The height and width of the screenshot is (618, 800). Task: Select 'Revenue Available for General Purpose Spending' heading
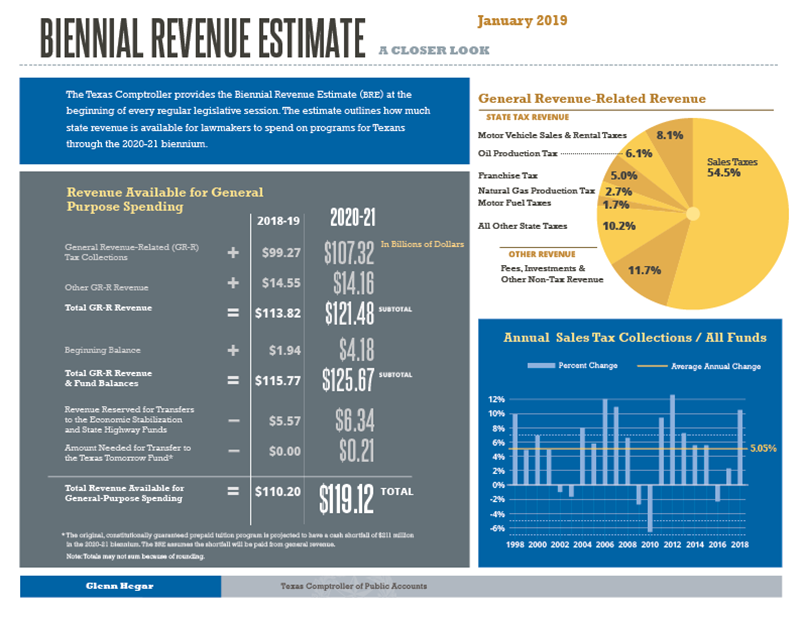click(165, 200)
